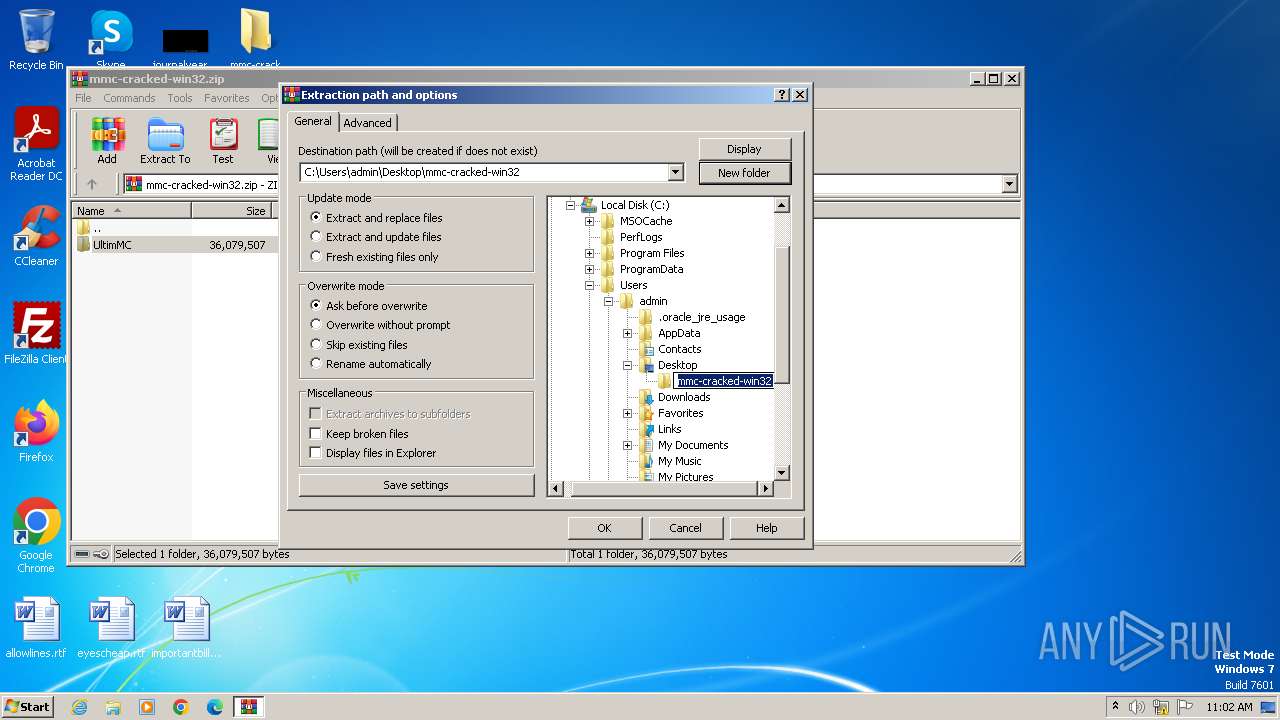
Task: Click Chrome taskbar icon
Action: (x=181, y=707)
